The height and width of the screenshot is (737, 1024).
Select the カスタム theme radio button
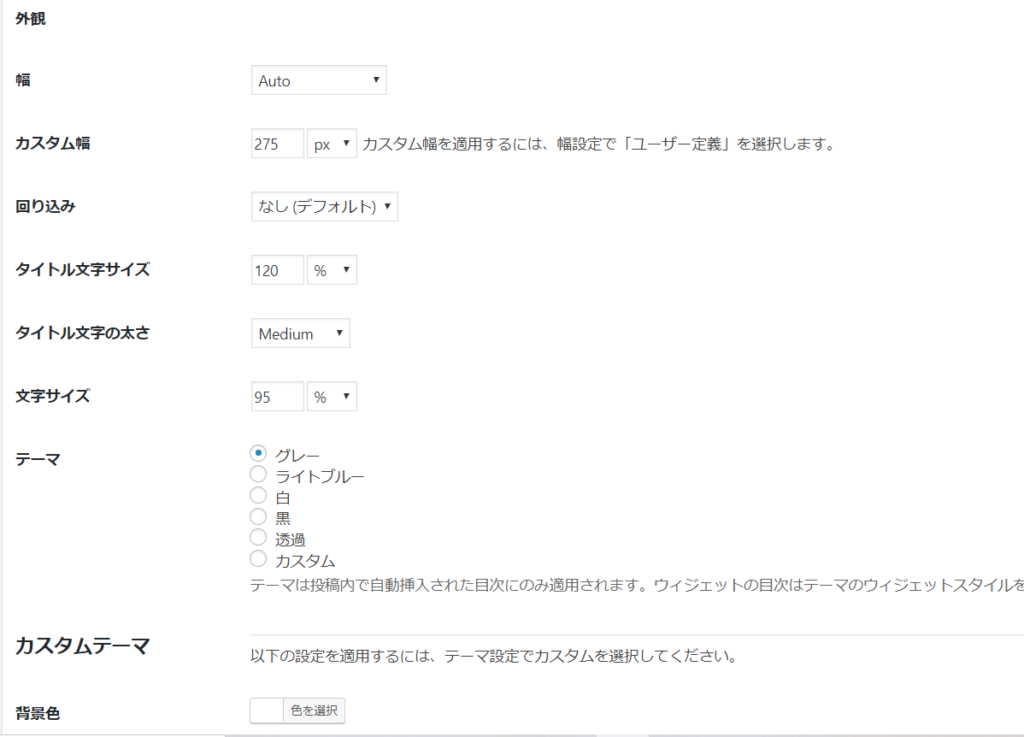258,558
